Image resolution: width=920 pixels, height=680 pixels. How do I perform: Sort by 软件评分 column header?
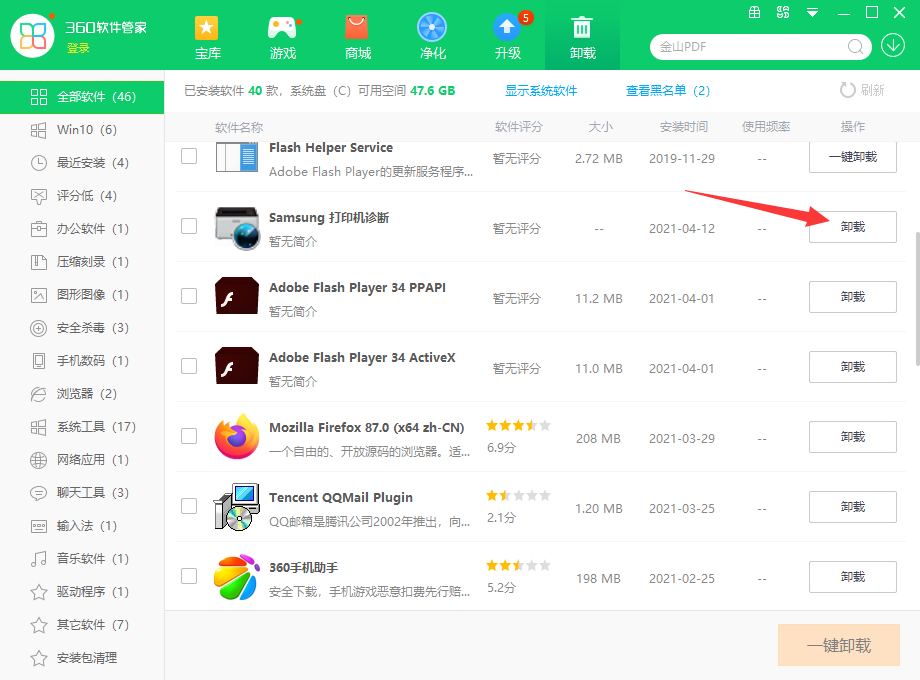tap(518, 127)
